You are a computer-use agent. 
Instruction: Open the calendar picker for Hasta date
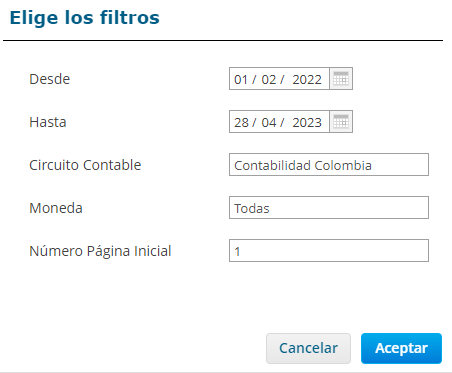341,122
